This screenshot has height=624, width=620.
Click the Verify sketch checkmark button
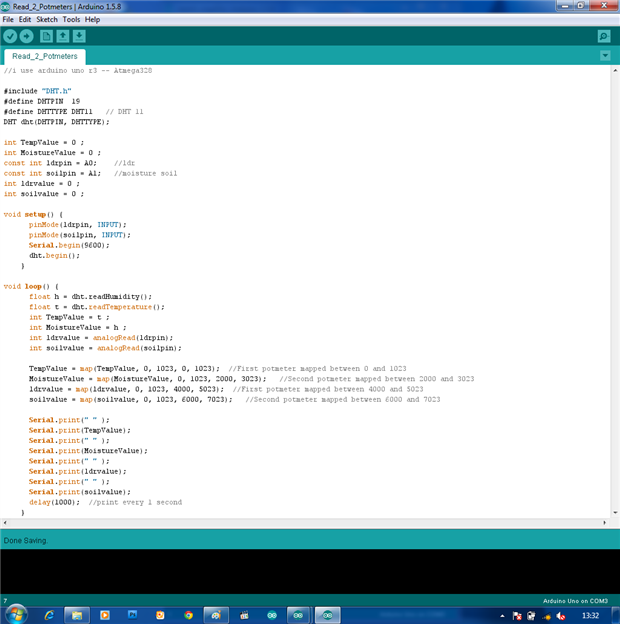(x=10, y=36)
